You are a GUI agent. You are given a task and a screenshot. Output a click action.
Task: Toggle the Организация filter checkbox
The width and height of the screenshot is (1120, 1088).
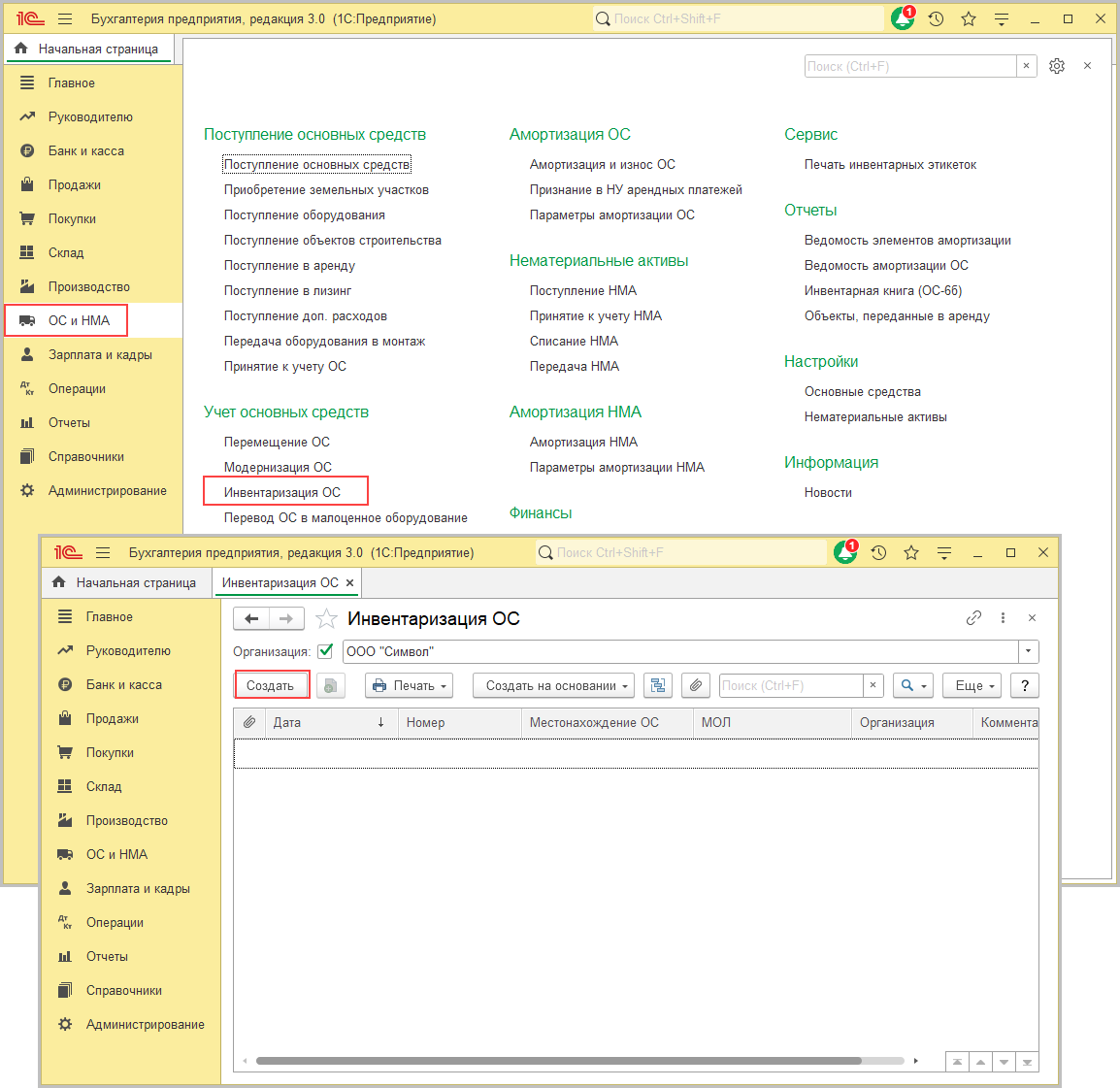click(325, 651)
